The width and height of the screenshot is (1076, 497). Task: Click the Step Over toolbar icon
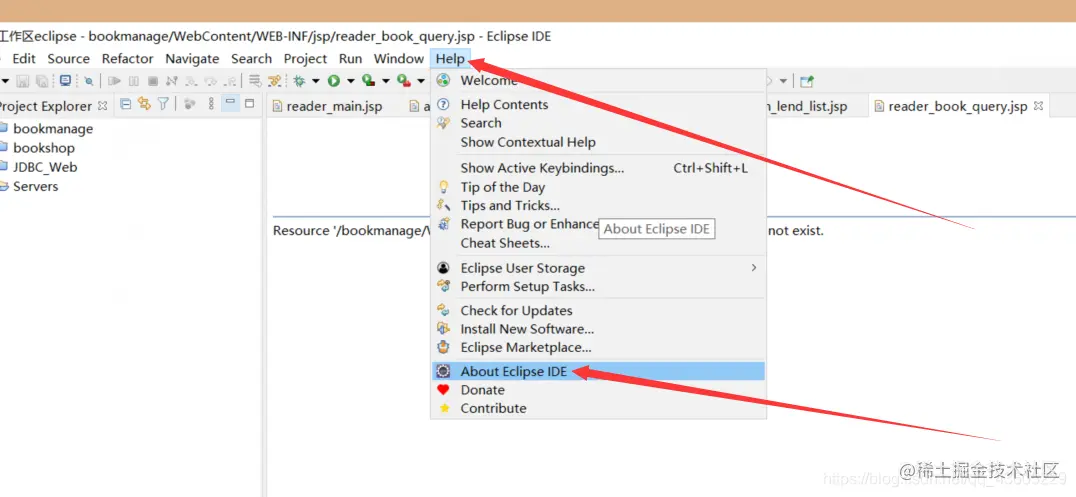(x=211, y=81)
